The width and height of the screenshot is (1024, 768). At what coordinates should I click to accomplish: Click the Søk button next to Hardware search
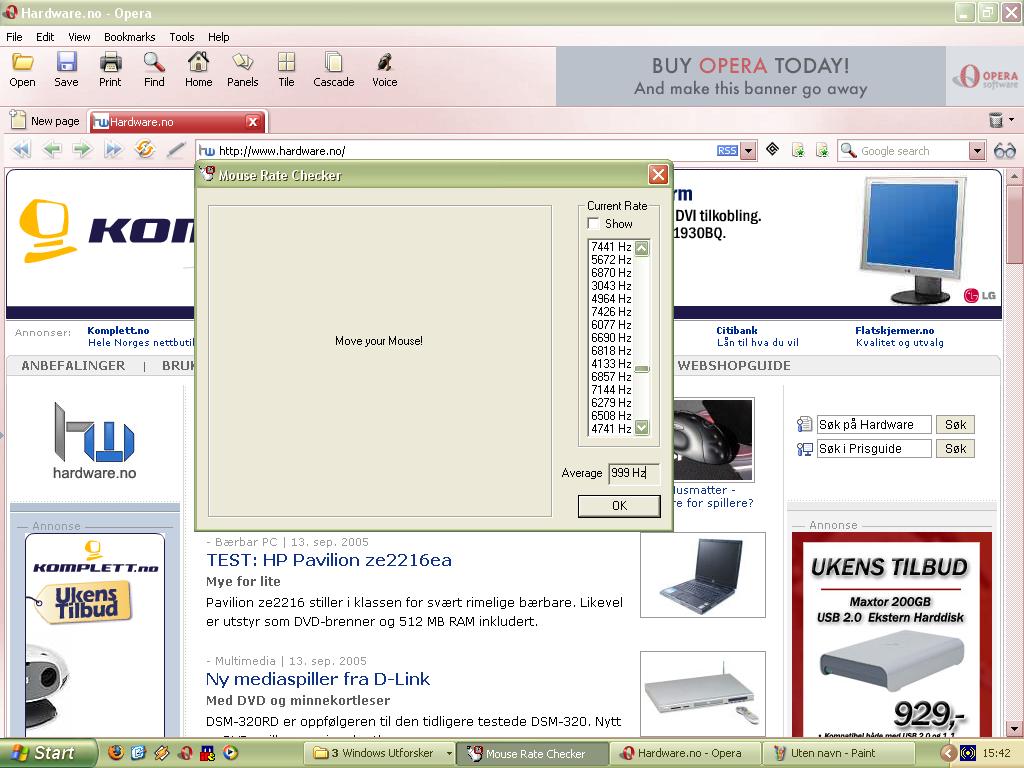(955, 424)
